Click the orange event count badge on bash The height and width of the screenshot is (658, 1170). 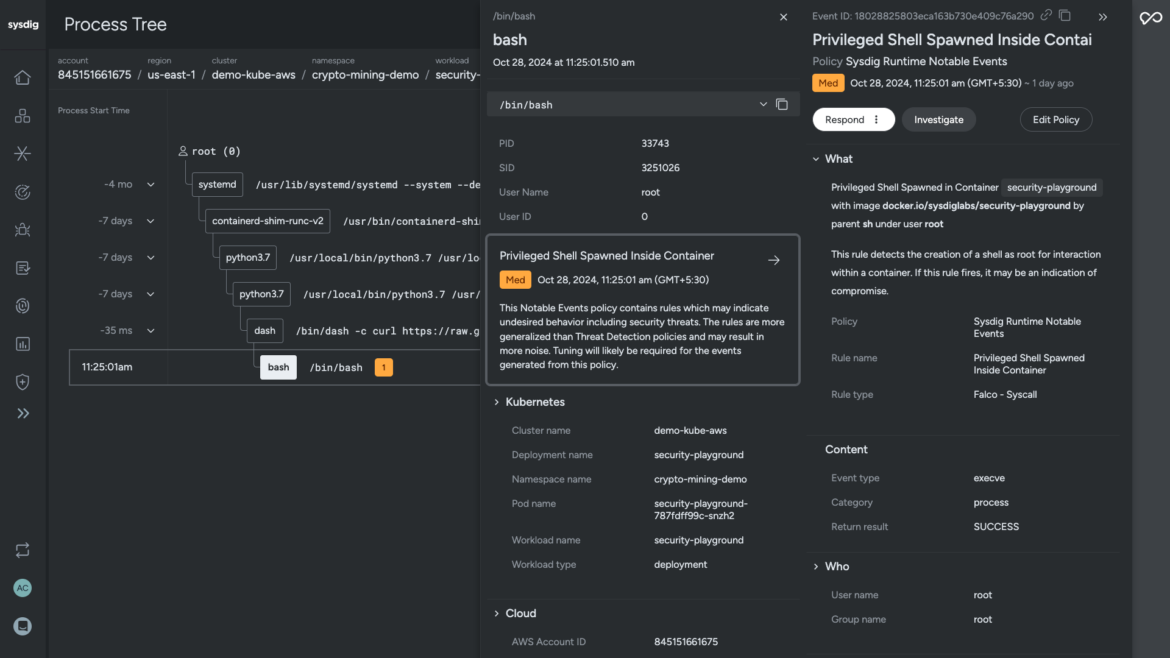[384, 367]
